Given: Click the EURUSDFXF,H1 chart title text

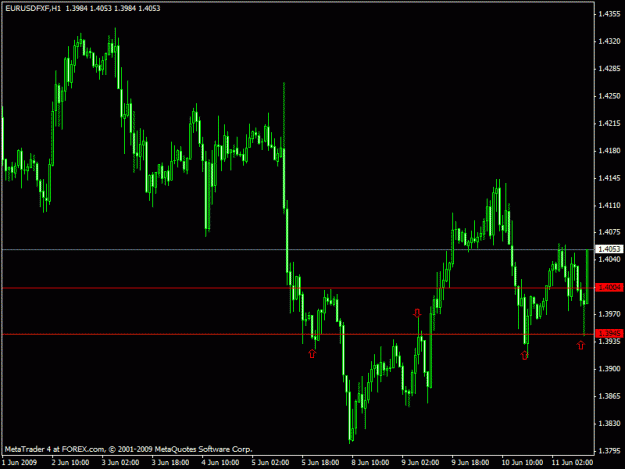Looking at the screenshot, I should click(x=33, y=8).
